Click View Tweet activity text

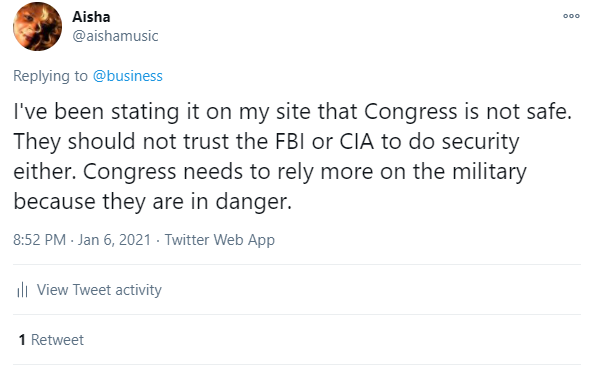click(x=99, y=290)
